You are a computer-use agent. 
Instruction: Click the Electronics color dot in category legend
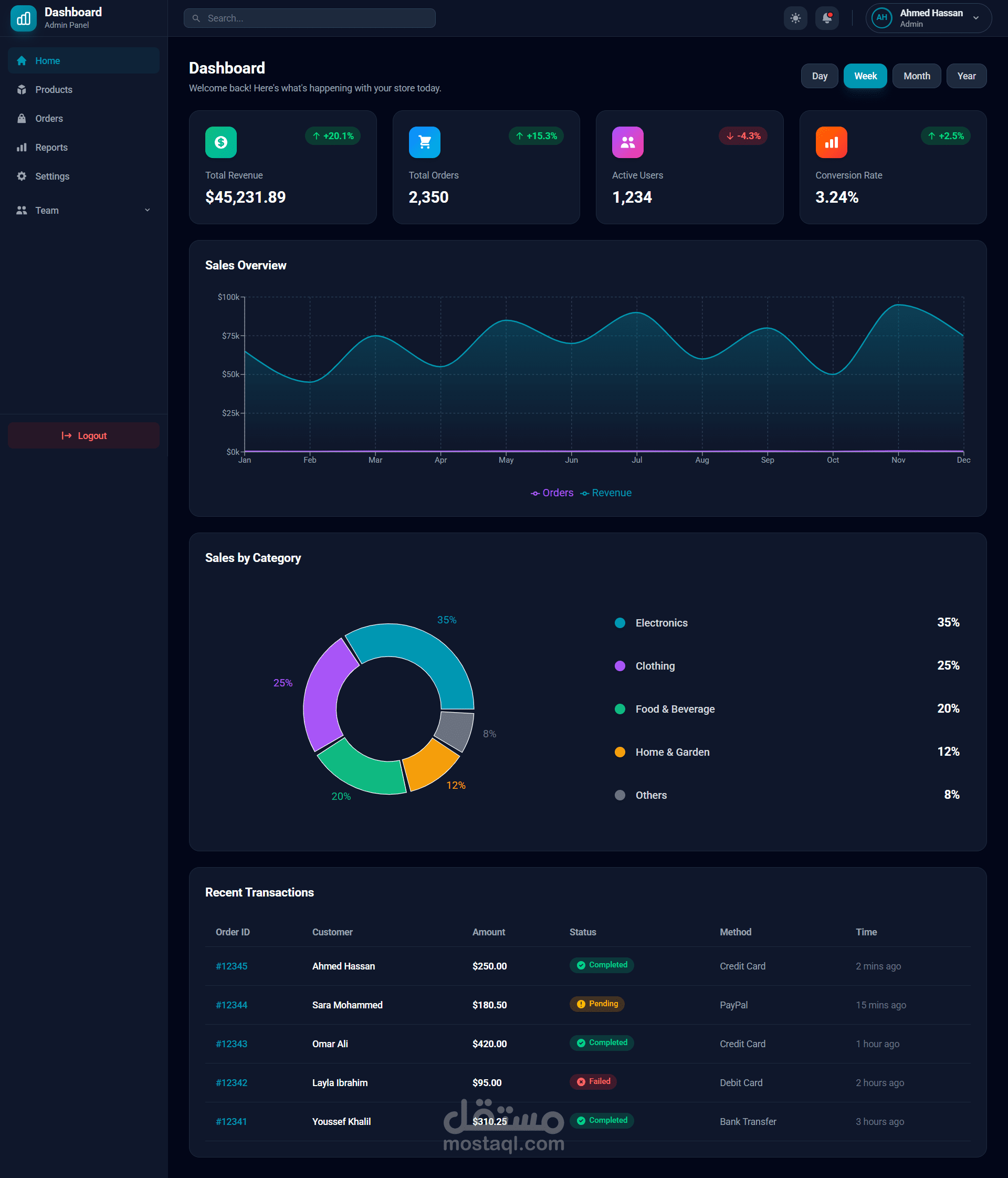coord(620,622)
